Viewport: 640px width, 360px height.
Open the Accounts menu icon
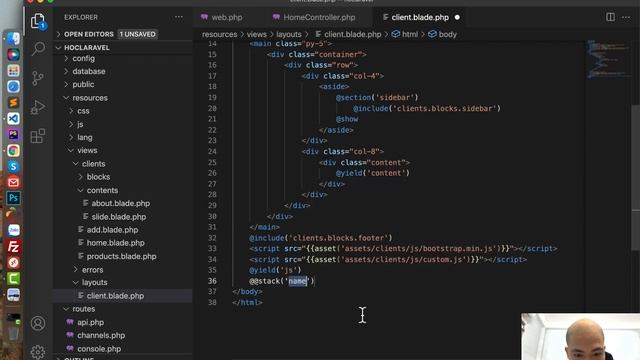(x=38, y=323)
